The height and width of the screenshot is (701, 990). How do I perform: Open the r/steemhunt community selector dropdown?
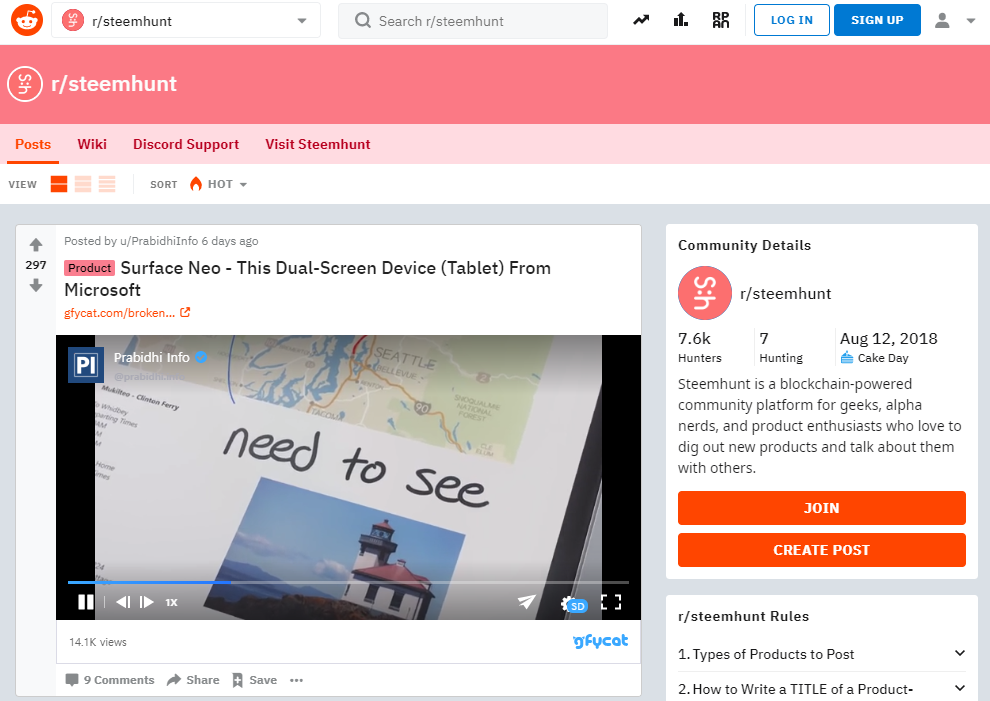point(186,21)
